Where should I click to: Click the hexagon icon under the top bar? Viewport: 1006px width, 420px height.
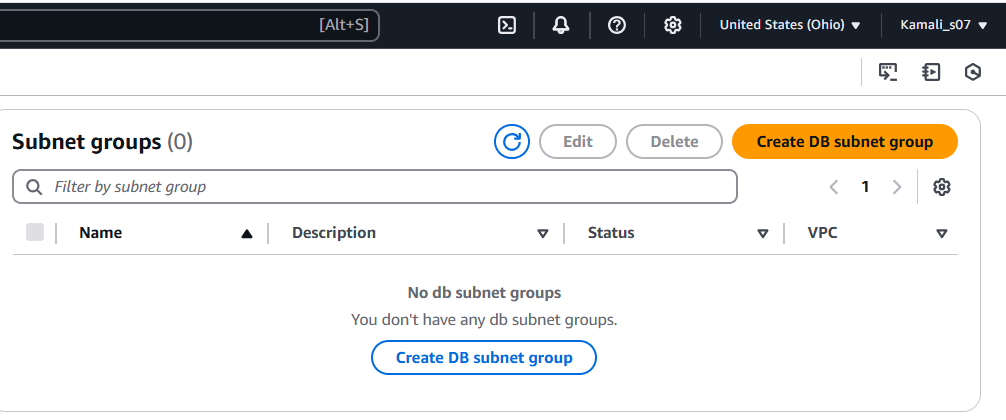973,72
